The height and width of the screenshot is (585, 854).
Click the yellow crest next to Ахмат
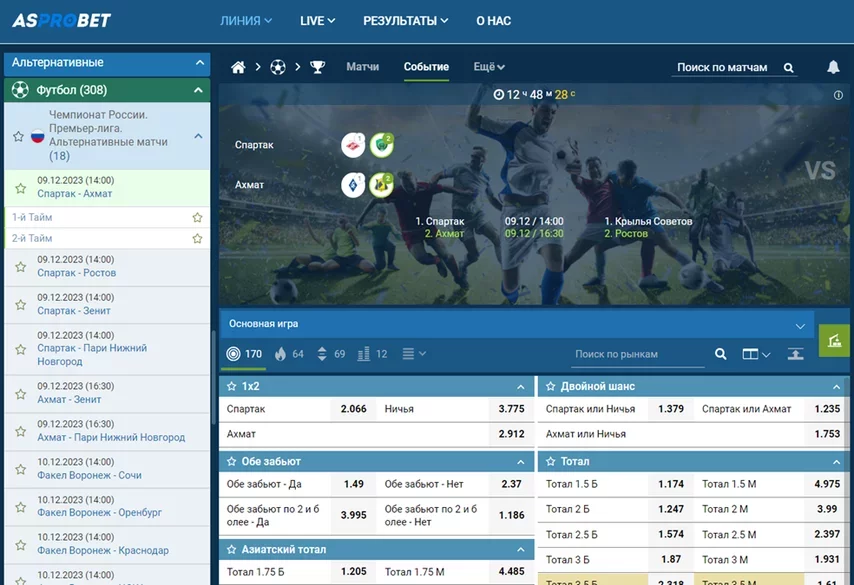[382, 185]
